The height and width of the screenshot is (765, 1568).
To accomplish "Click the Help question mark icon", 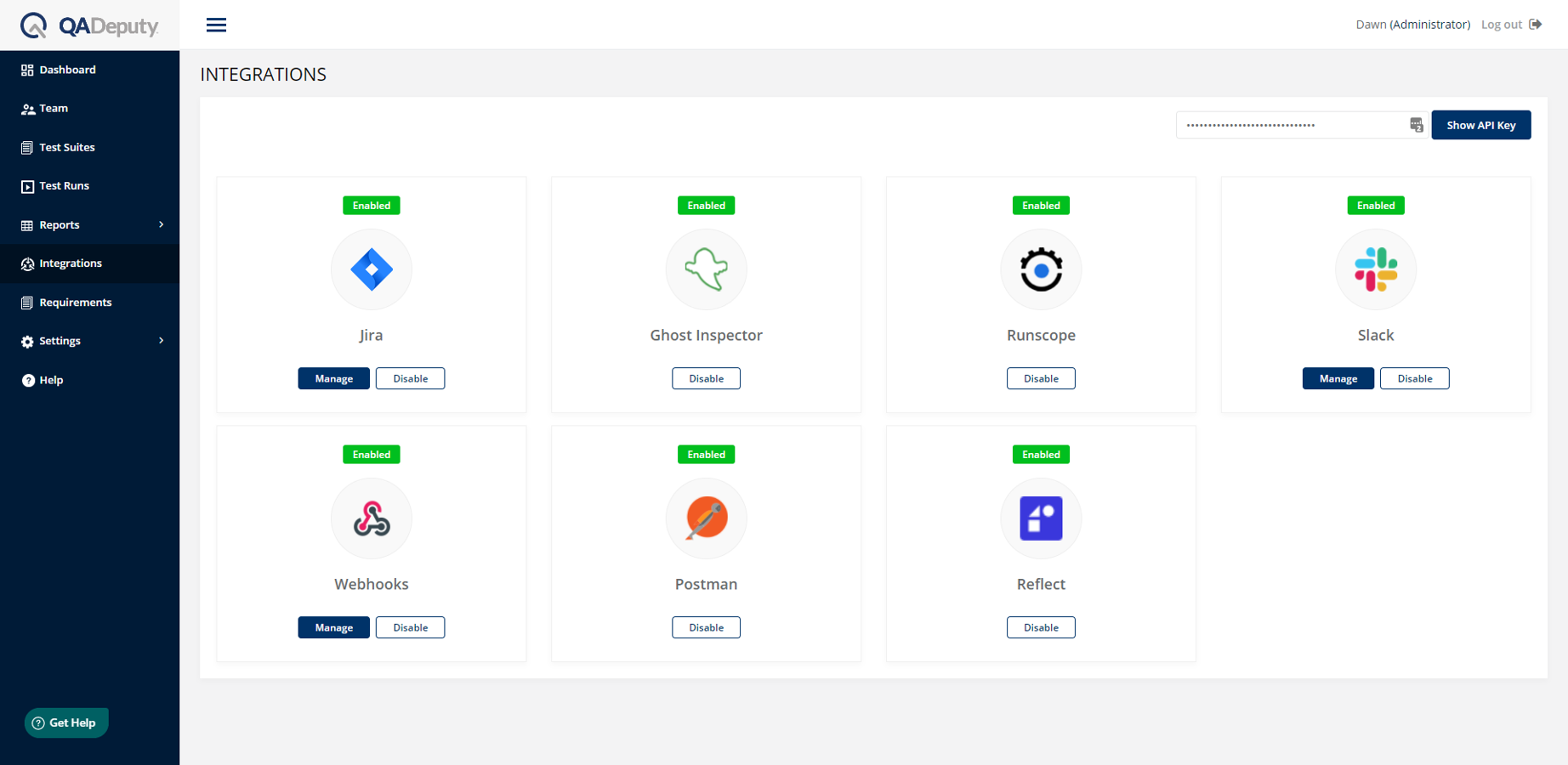I will pos(28,380).
